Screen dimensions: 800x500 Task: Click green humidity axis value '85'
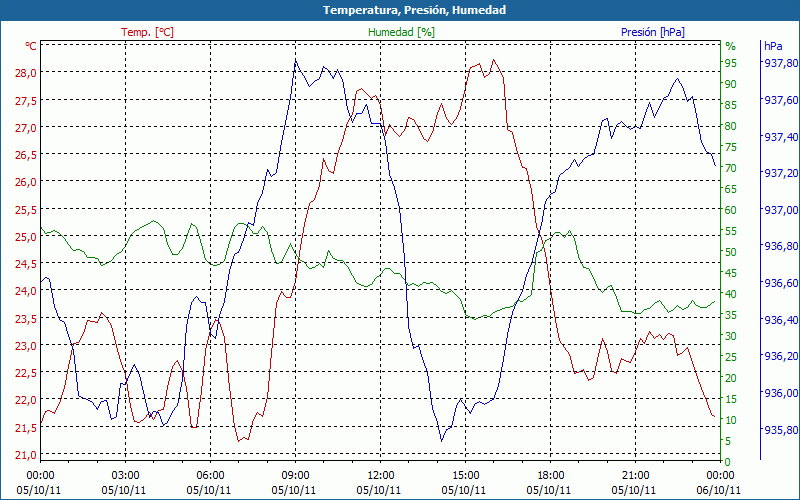[731, 105]
